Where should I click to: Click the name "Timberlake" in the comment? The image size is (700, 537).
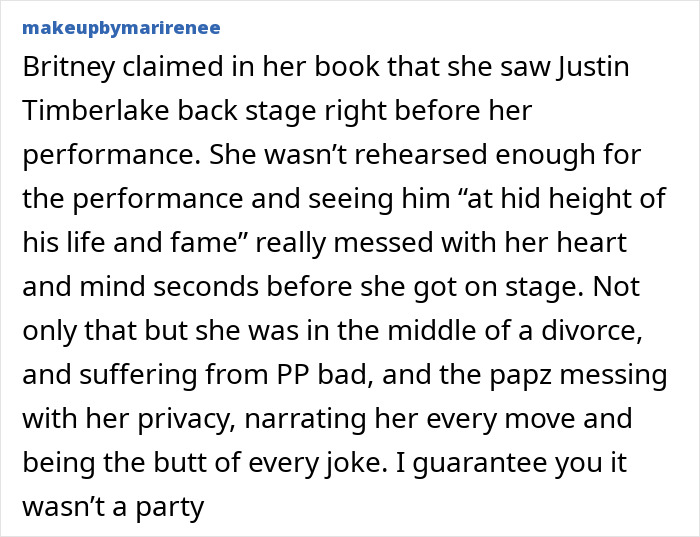tap(96, 110)
